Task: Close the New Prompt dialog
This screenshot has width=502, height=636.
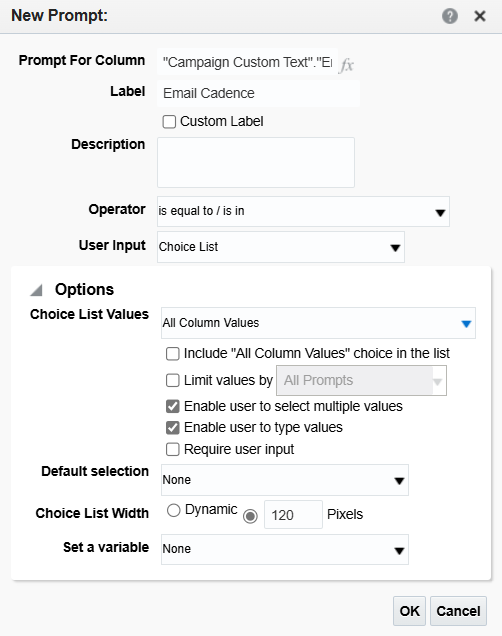Action: 480,16
